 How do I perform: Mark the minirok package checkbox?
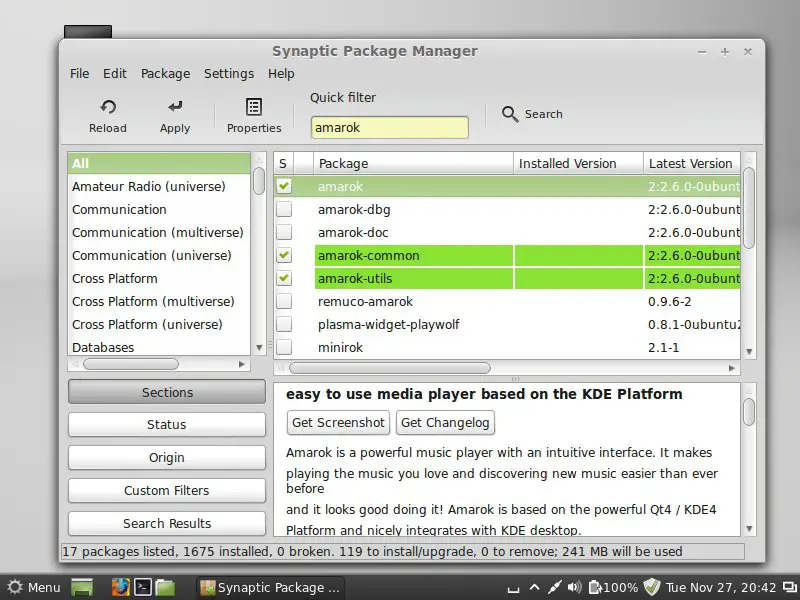coord(284,347)
